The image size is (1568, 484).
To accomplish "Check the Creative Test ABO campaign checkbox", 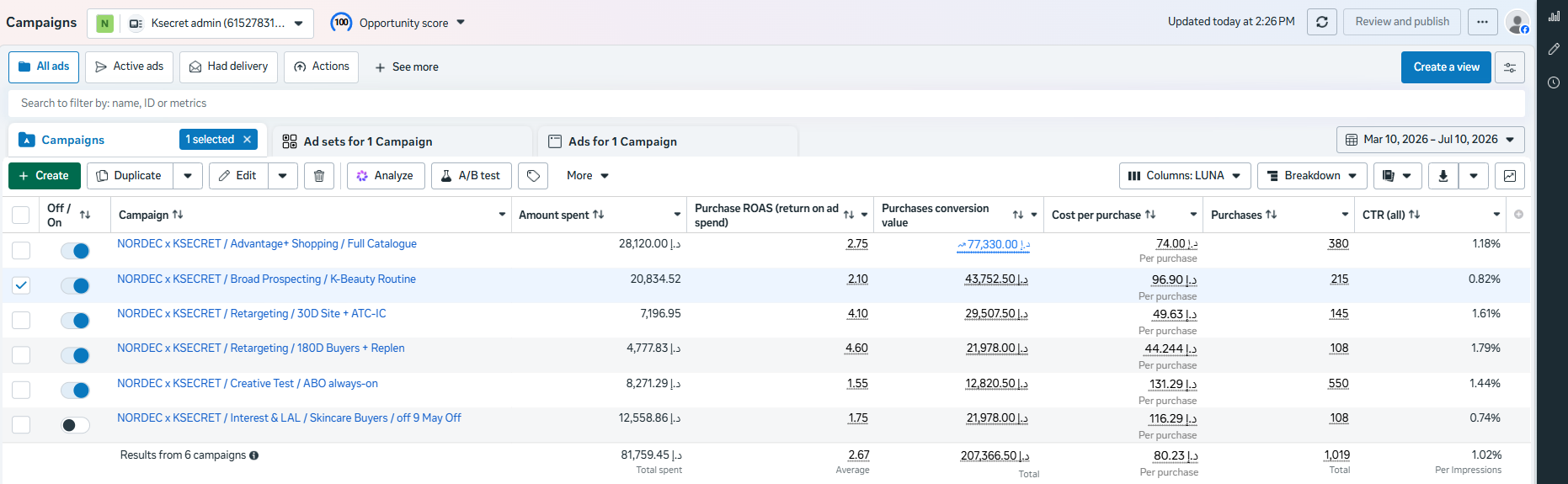I will point(21,390).
